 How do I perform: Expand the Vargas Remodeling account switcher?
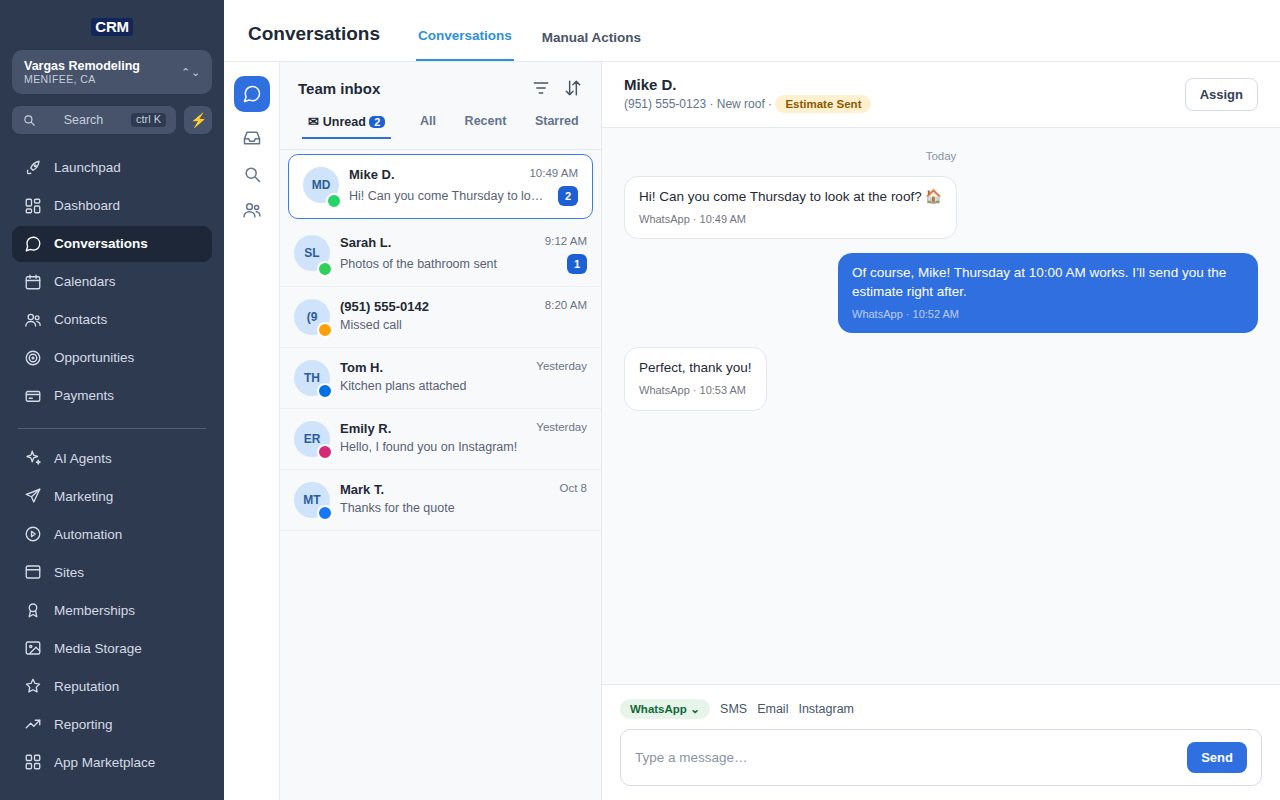(112, 72)
